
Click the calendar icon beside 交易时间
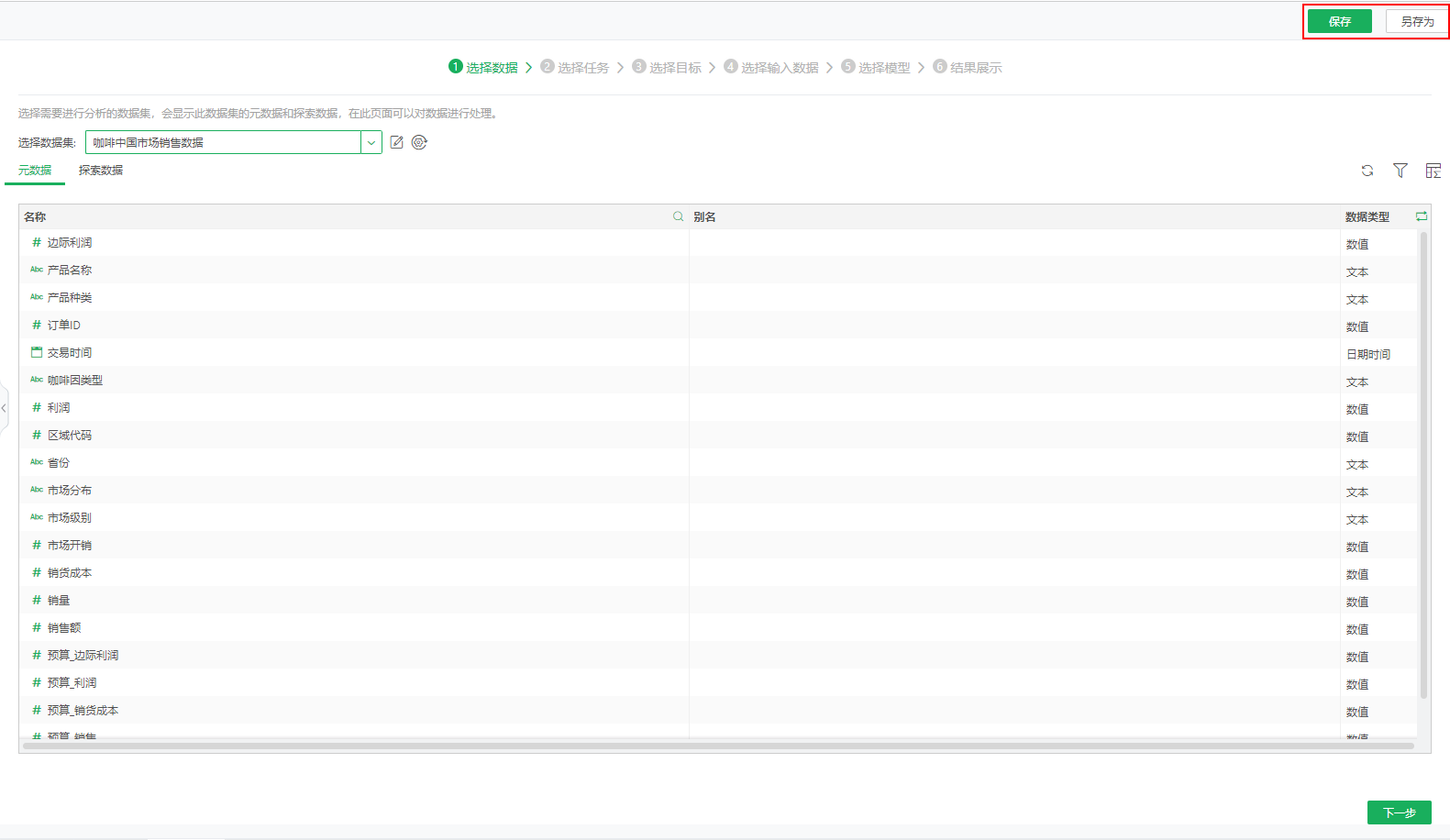(37, 352)
